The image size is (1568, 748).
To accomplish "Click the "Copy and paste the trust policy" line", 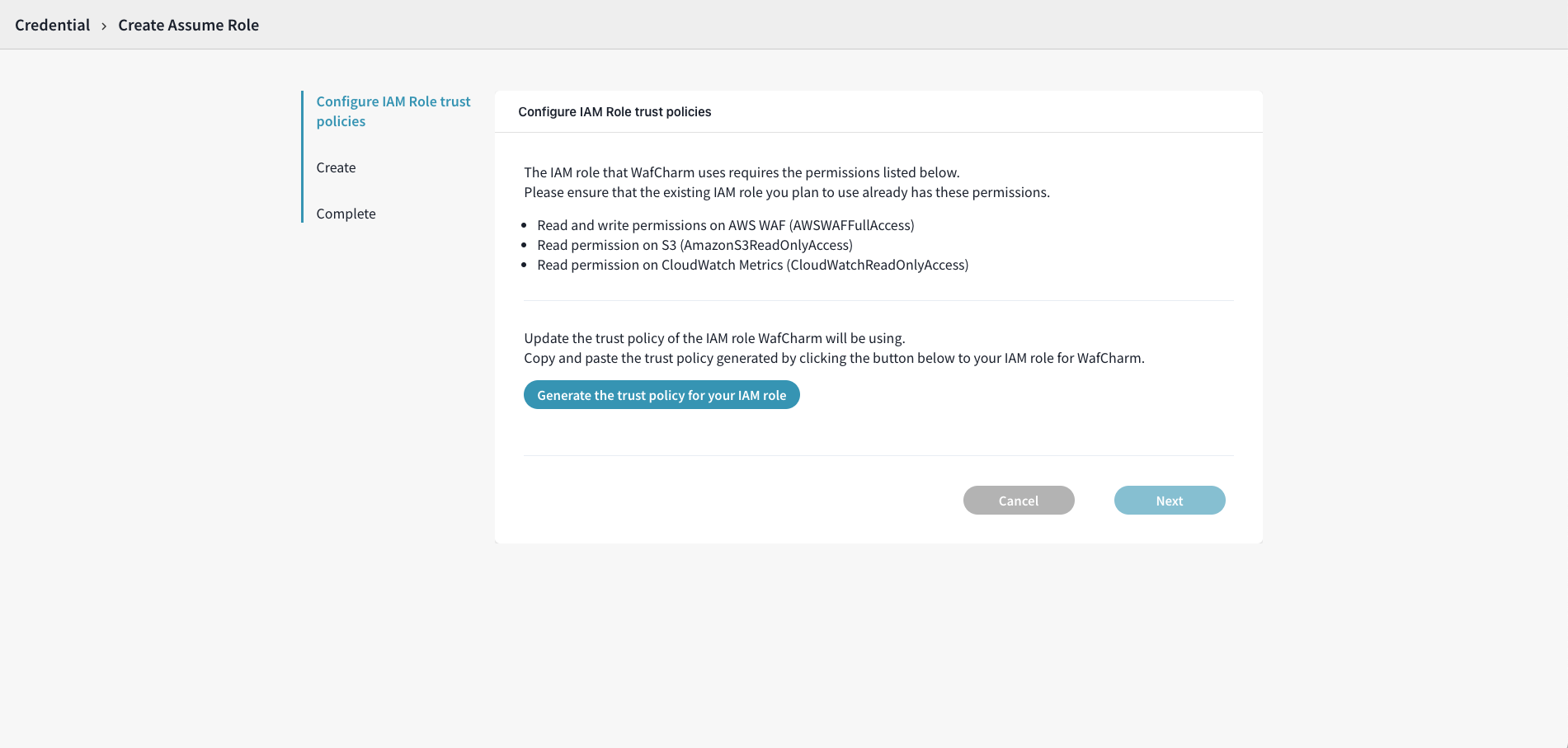I will 834,358.
